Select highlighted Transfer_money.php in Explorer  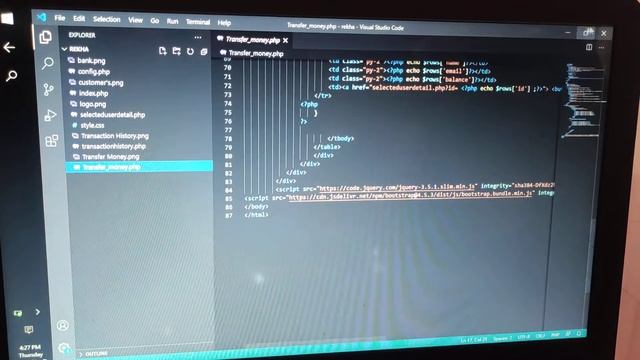(139, 167)
